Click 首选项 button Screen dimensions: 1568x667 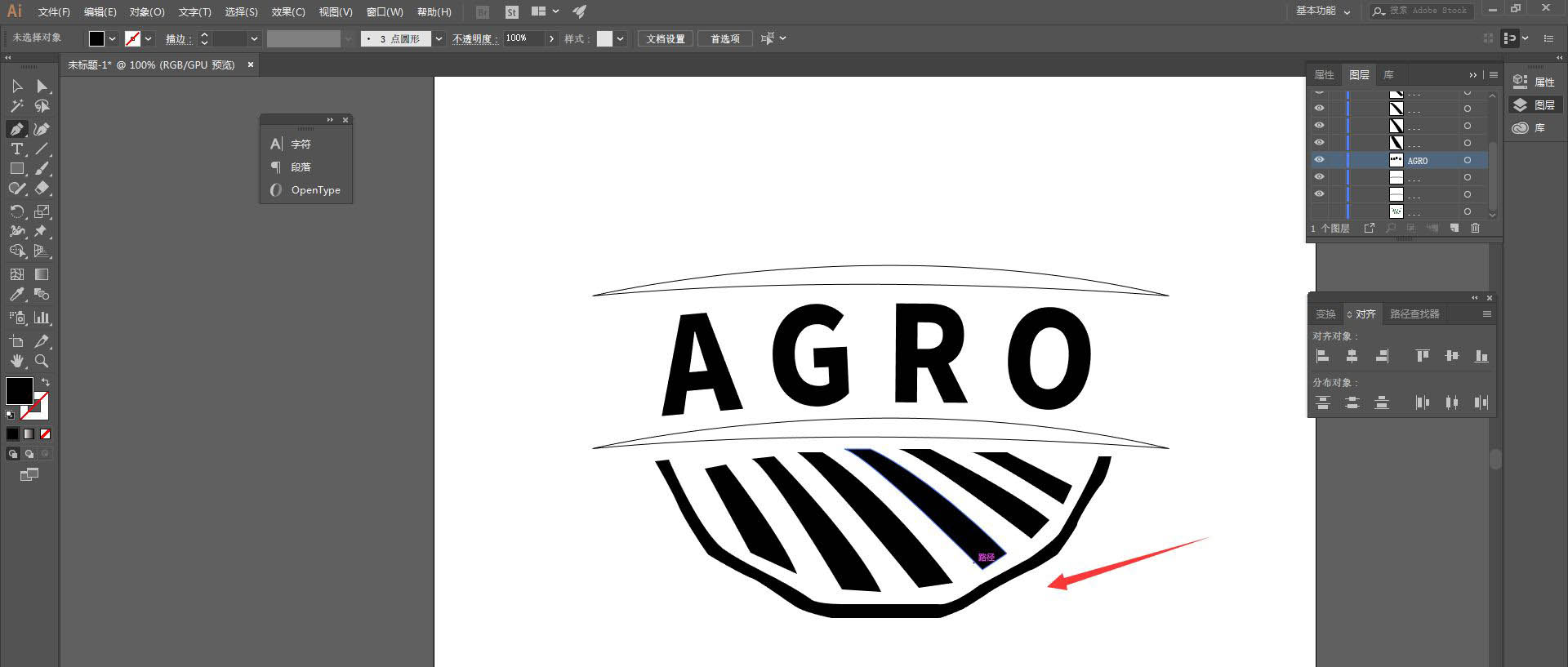(725, 38)
